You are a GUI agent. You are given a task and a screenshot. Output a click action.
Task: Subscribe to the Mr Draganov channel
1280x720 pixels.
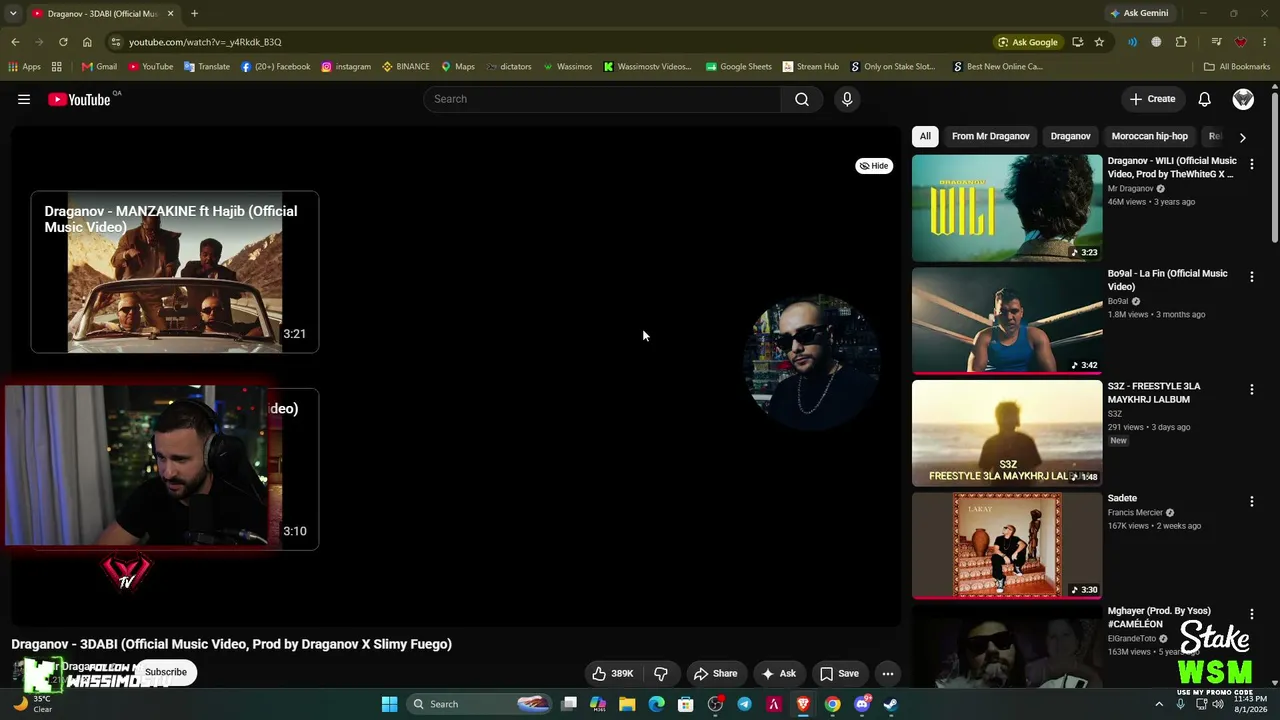pyautogui.click(x=166, y=672)
